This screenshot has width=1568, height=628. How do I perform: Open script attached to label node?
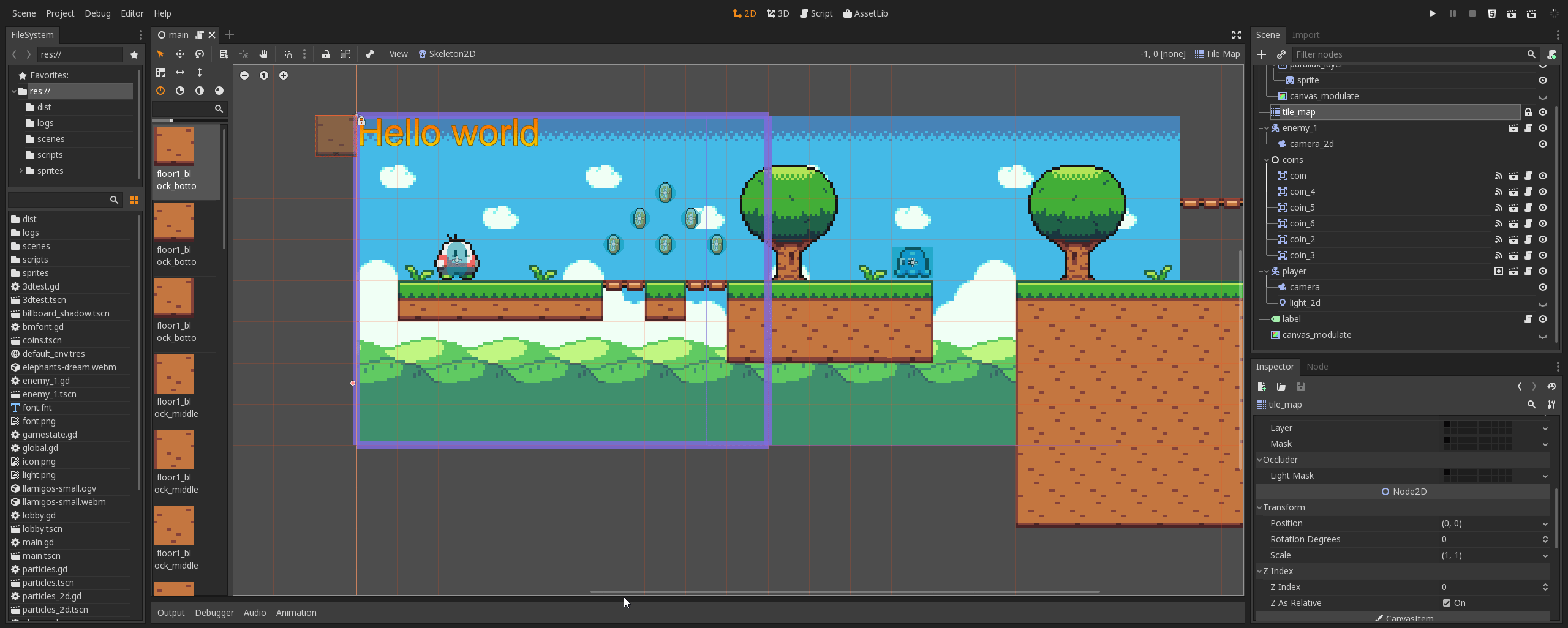point(1528,319)
